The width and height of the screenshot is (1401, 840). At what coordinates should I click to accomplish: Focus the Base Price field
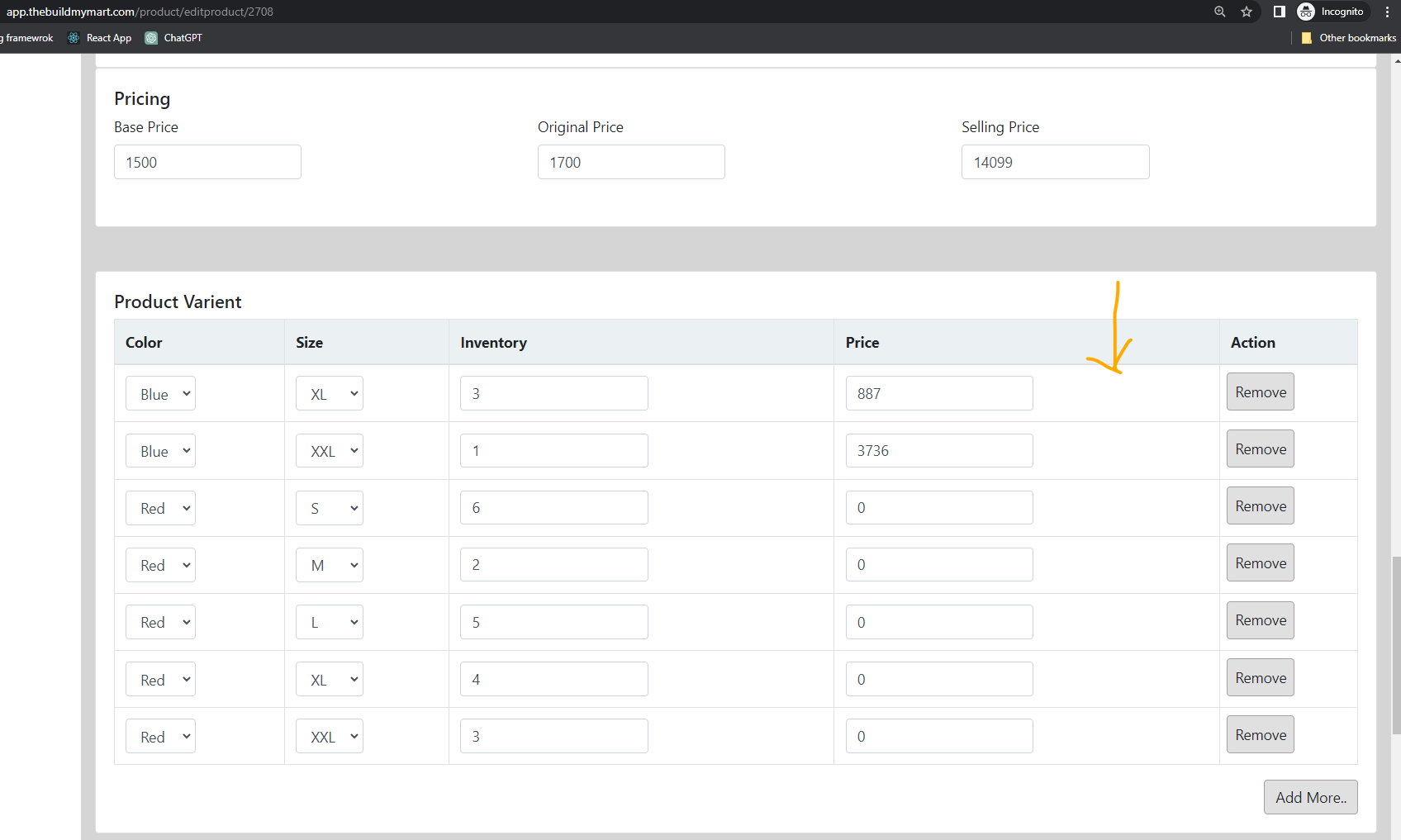click(207, 162)
